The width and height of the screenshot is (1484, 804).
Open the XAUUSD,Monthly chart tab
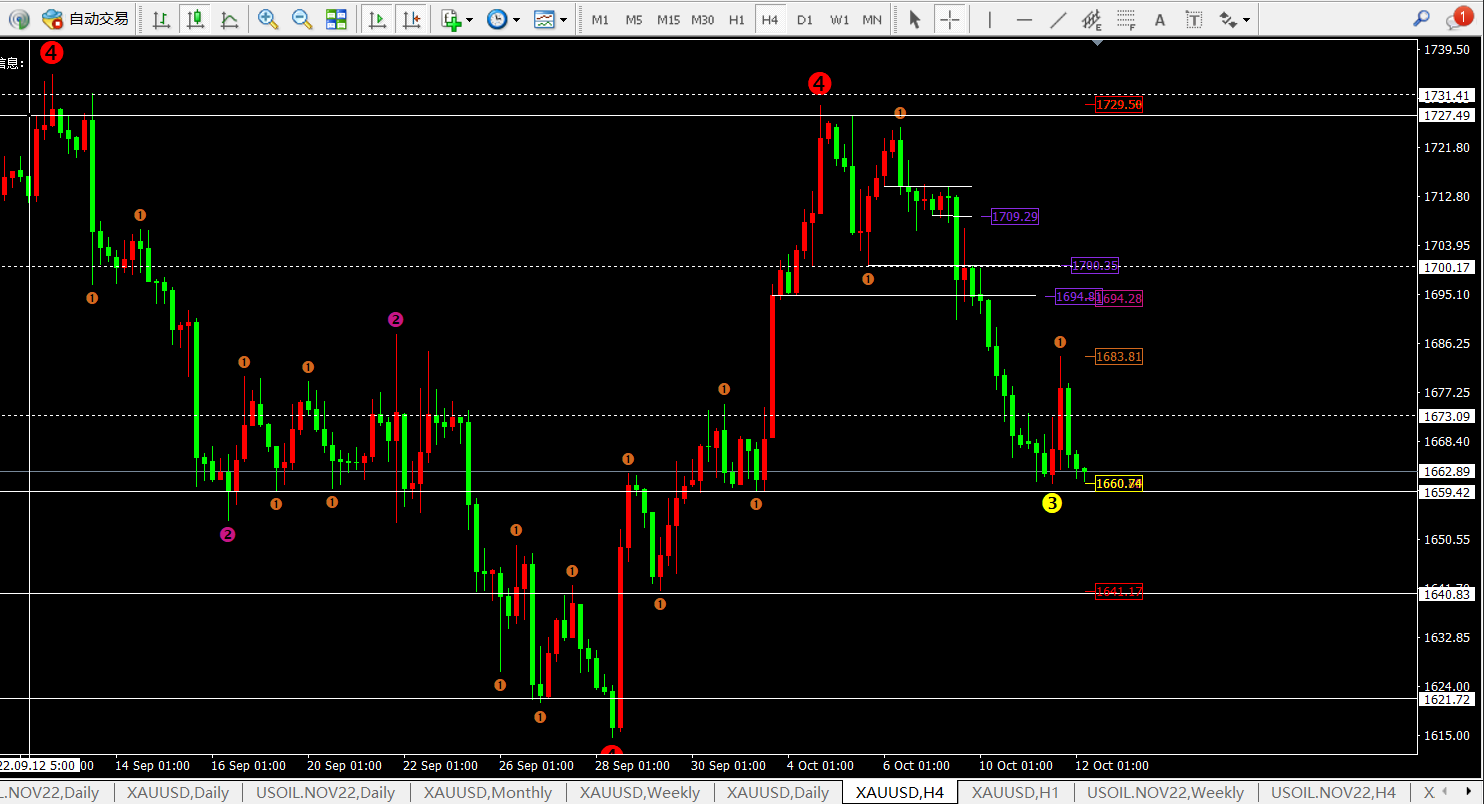pyautogui.click(x=488, y=793)
